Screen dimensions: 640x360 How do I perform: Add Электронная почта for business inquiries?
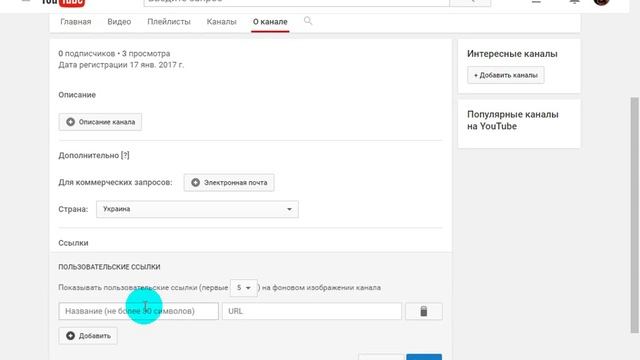229,182
